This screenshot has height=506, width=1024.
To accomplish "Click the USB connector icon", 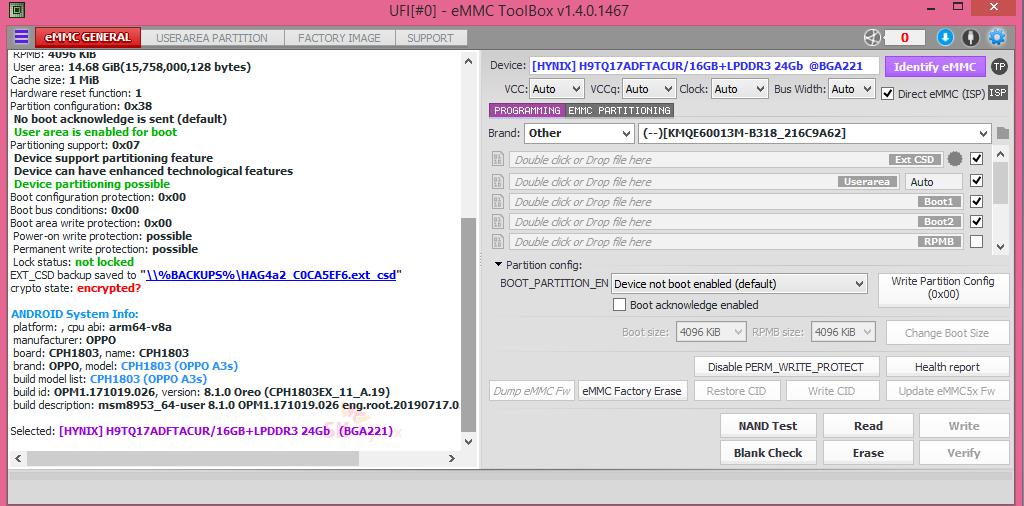I will coord(970,38).
